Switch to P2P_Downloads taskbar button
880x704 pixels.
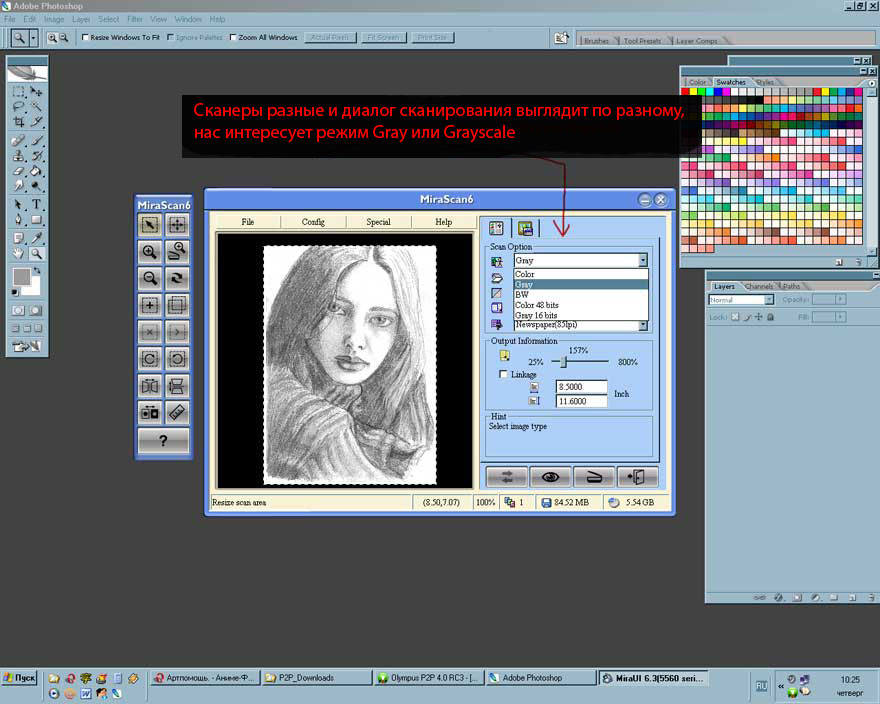317,678
